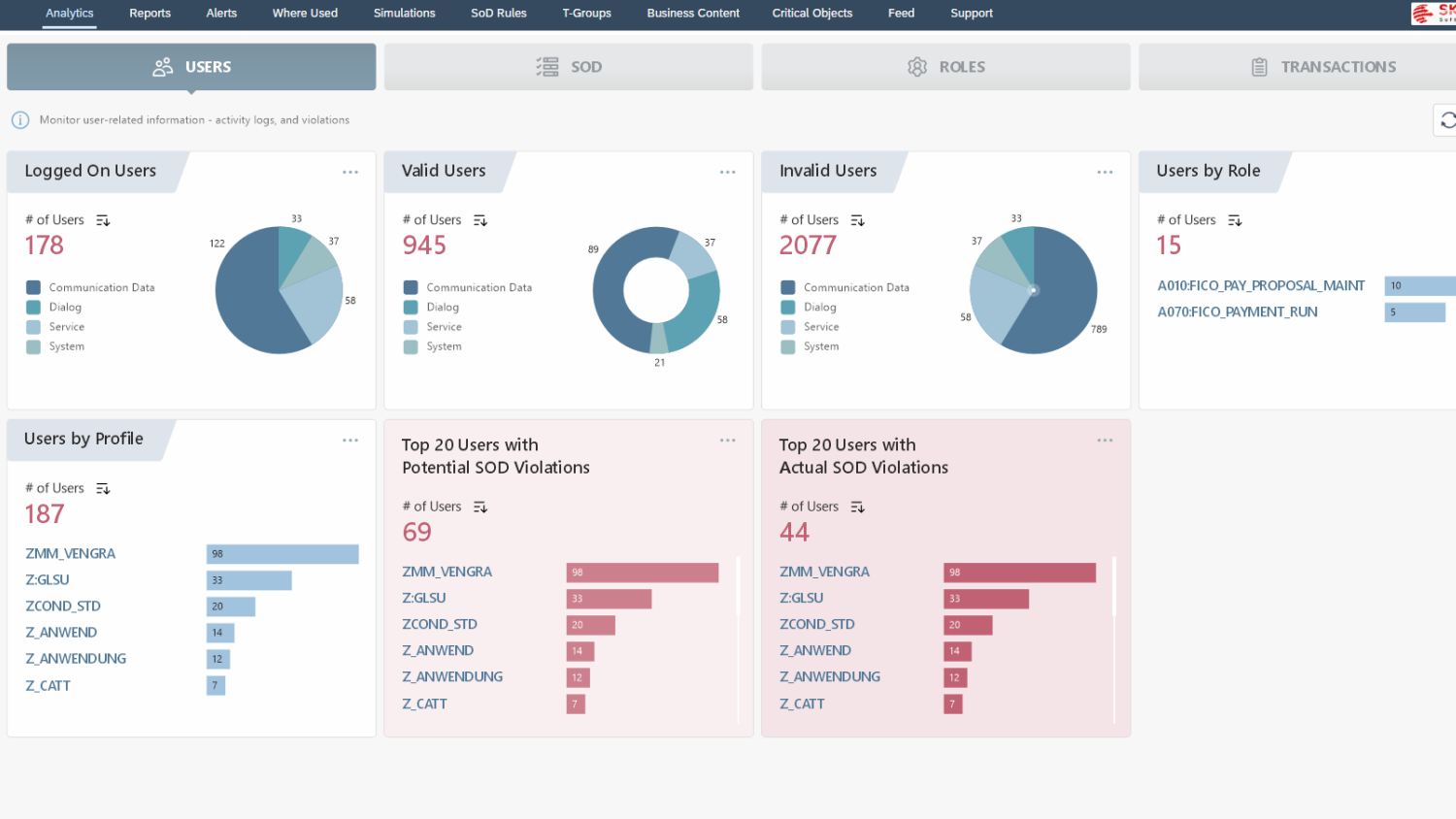Viewport: 1456px width, 819px height.
Task: Switch to the ROLES tab
Action: click(x=945, y=67)
